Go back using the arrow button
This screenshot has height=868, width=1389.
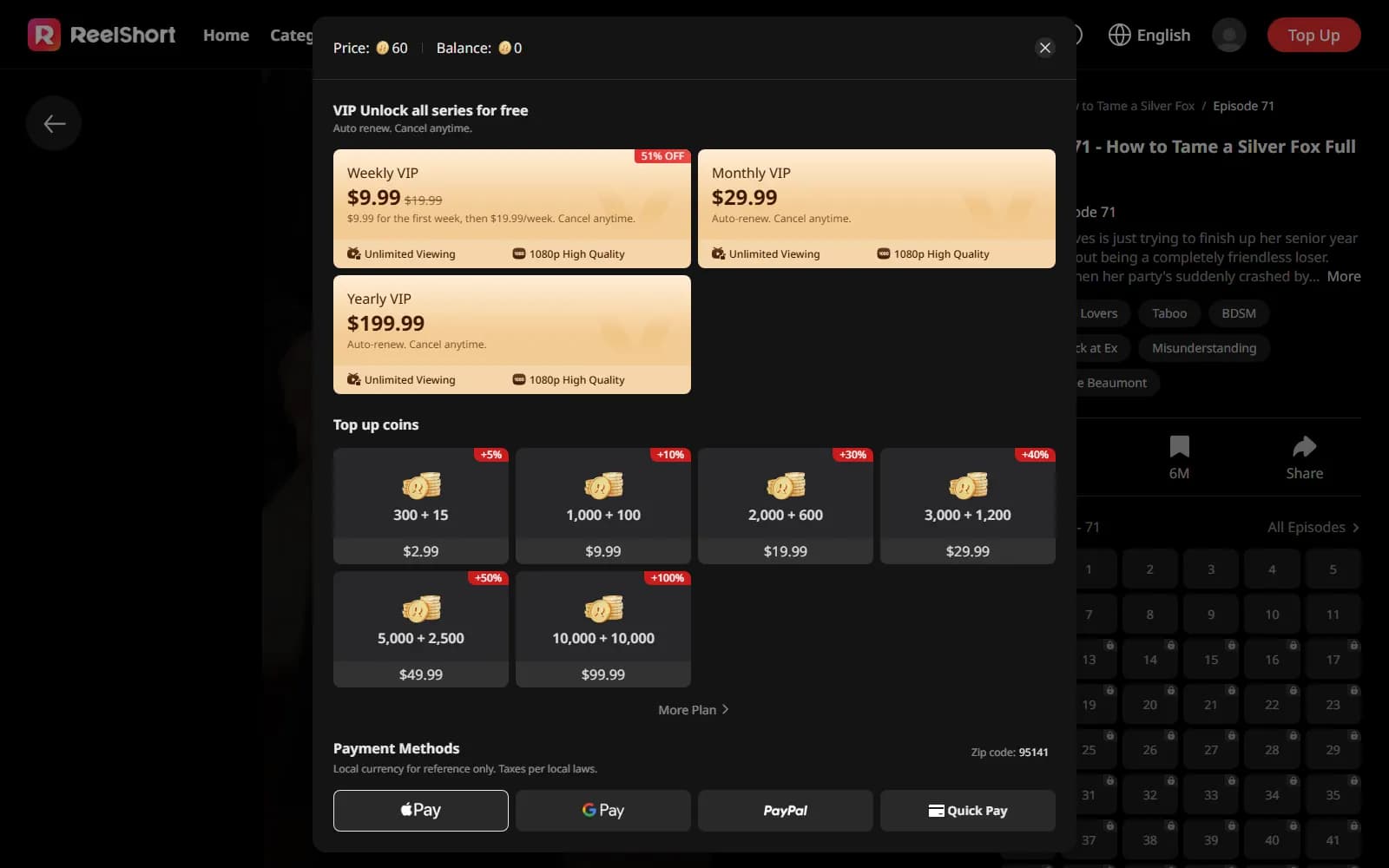coord(54,123)
